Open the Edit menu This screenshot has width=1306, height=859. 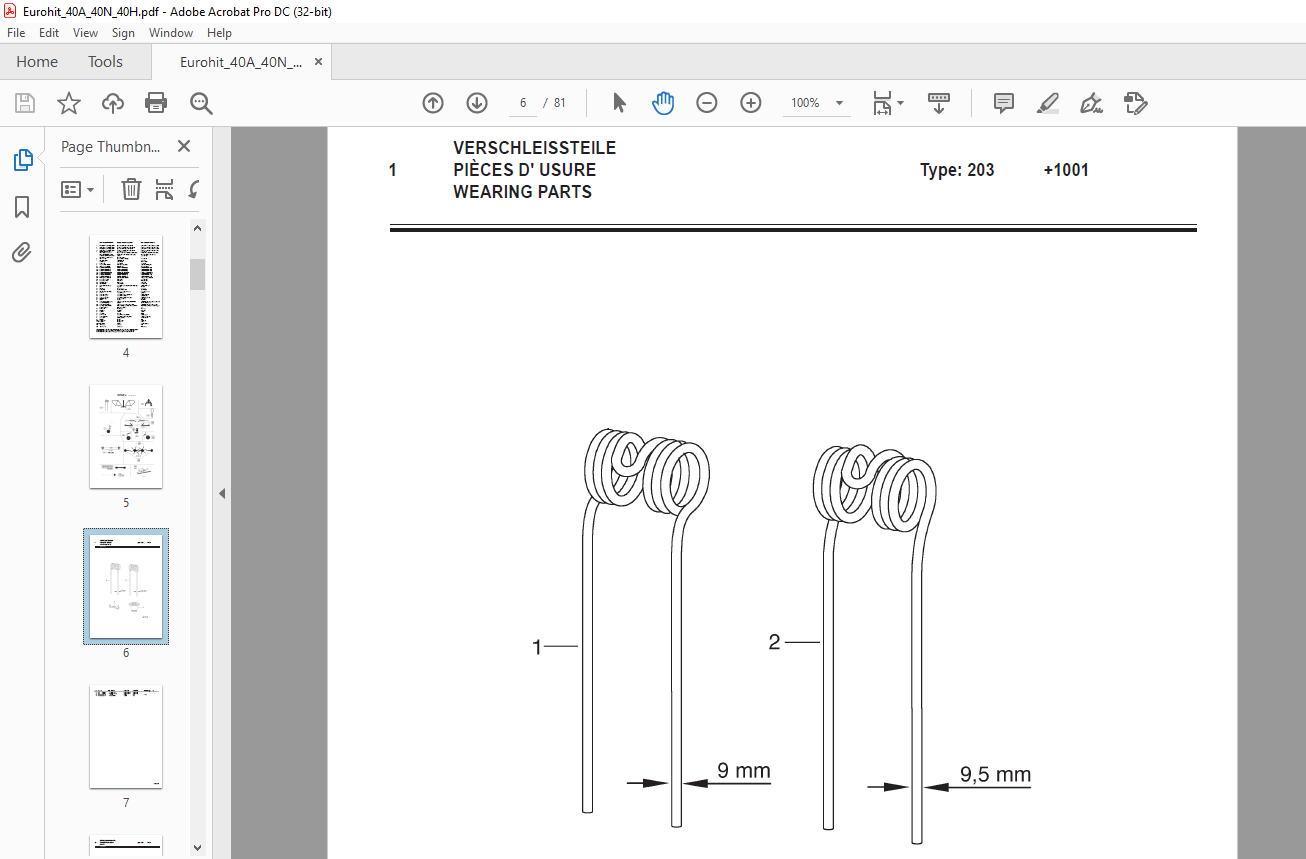point(49,33)
